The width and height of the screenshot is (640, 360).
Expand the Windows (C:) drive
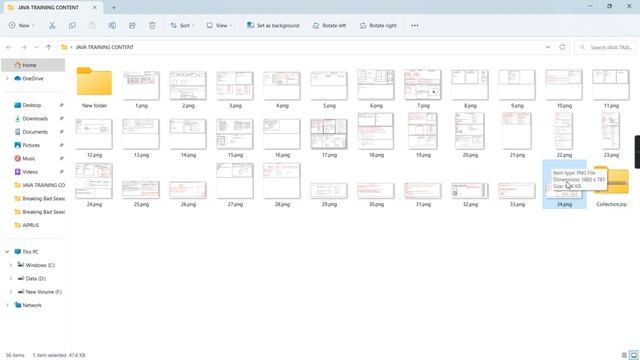(x=11, y=265)
